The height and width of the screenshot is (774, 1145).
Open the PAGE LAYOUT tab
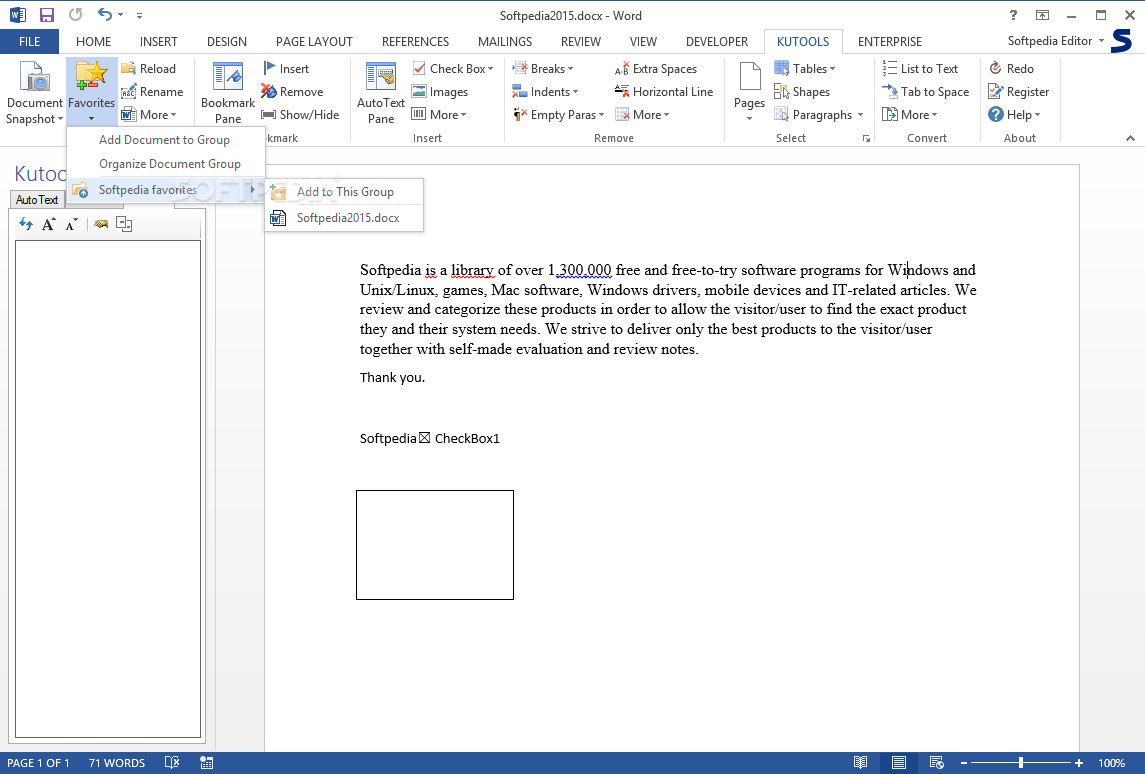coord(314,42)
